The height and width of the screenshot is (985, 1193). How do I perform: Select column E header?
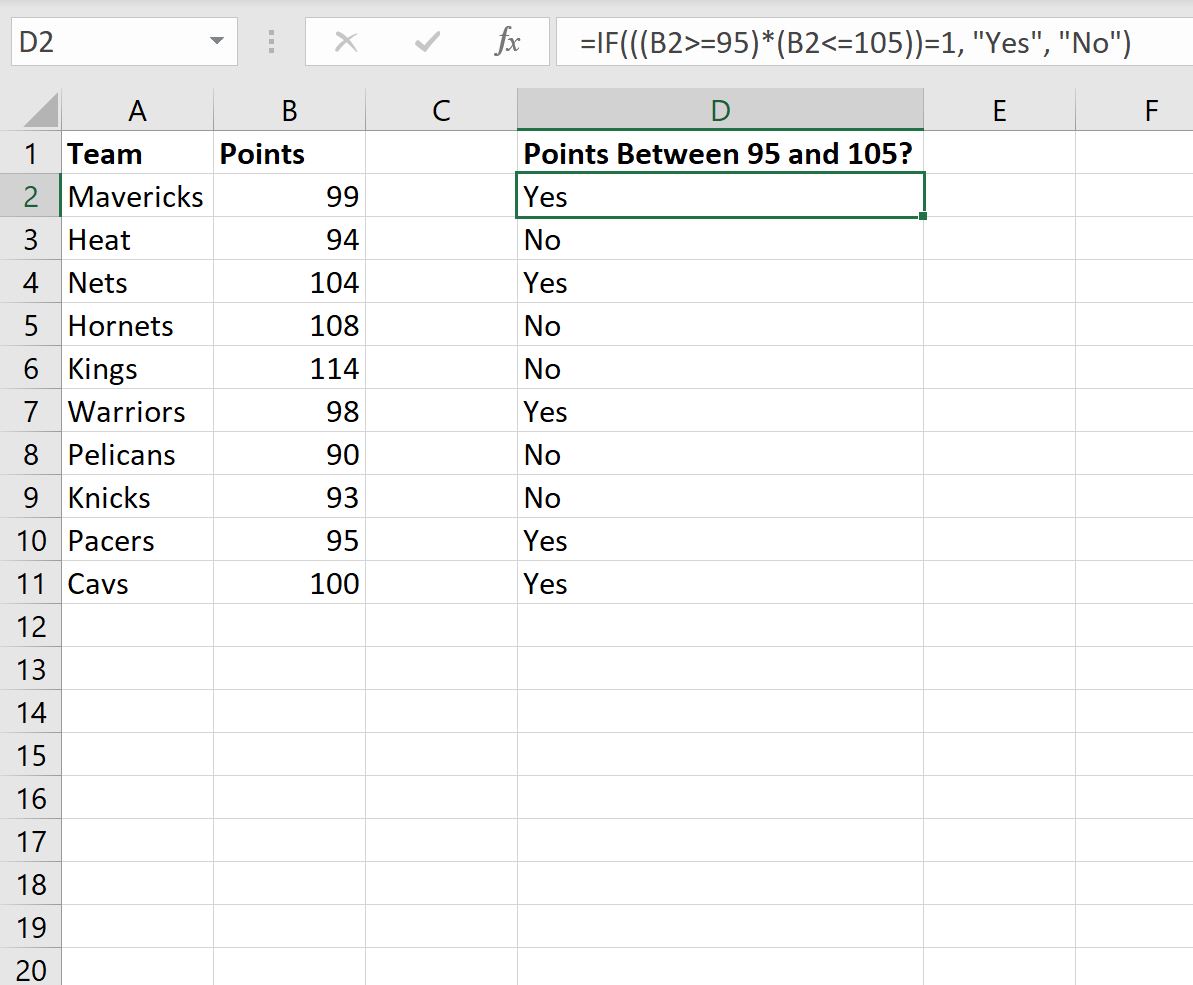click(999, 110)
